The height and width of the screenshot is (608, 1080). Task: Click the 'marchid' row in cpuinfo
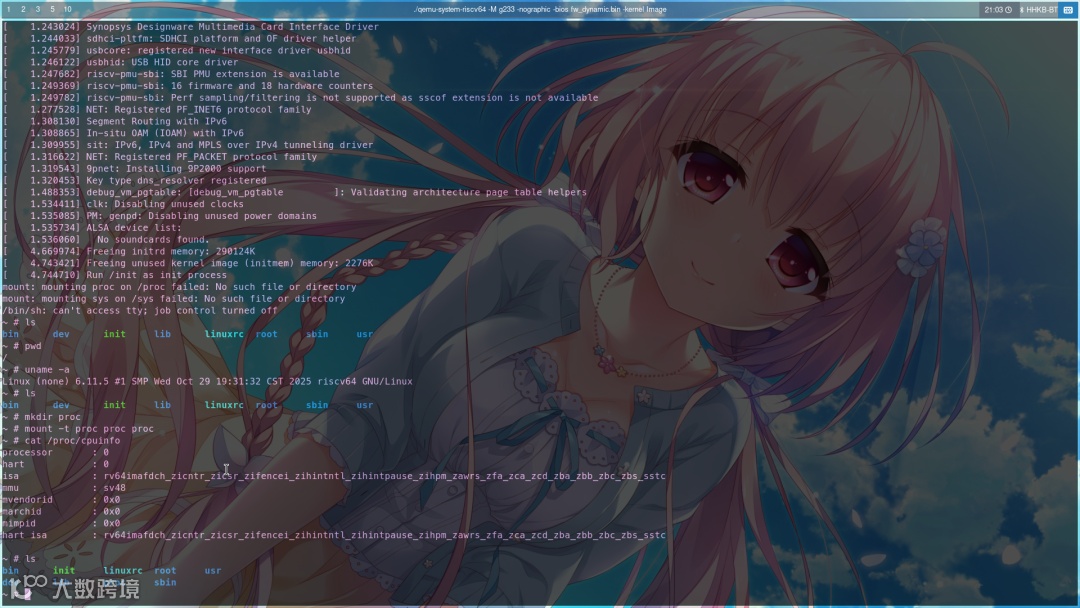pyautogui.click(x=61, y=512)
